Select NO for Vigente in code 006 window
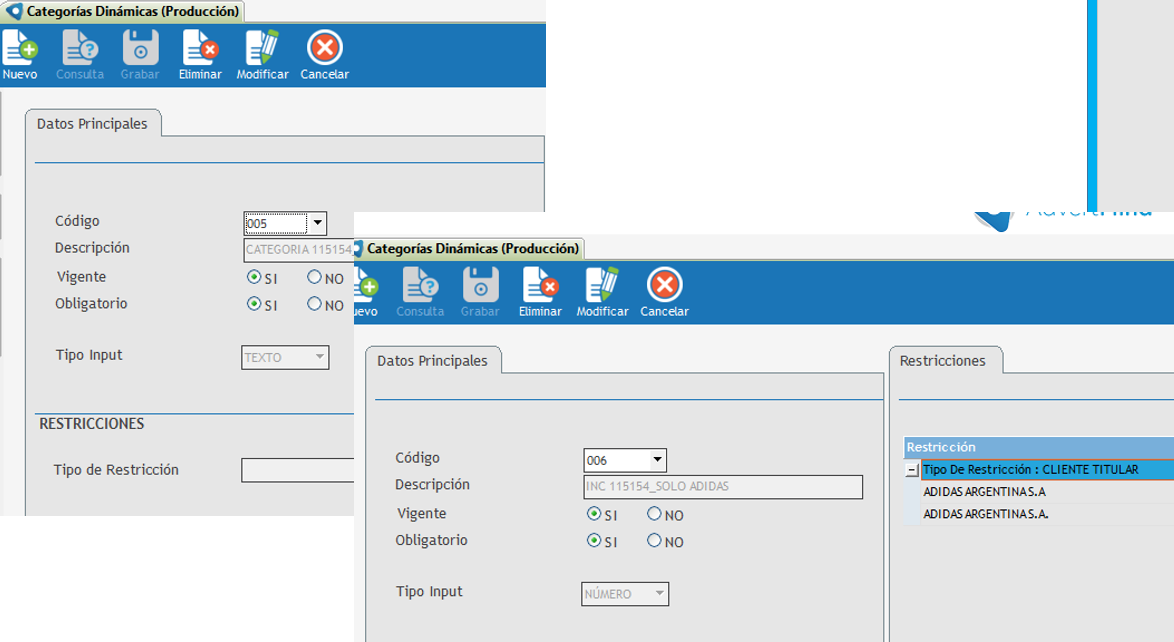This screenshot has width=1174, height=642. [x=655, y=514]
